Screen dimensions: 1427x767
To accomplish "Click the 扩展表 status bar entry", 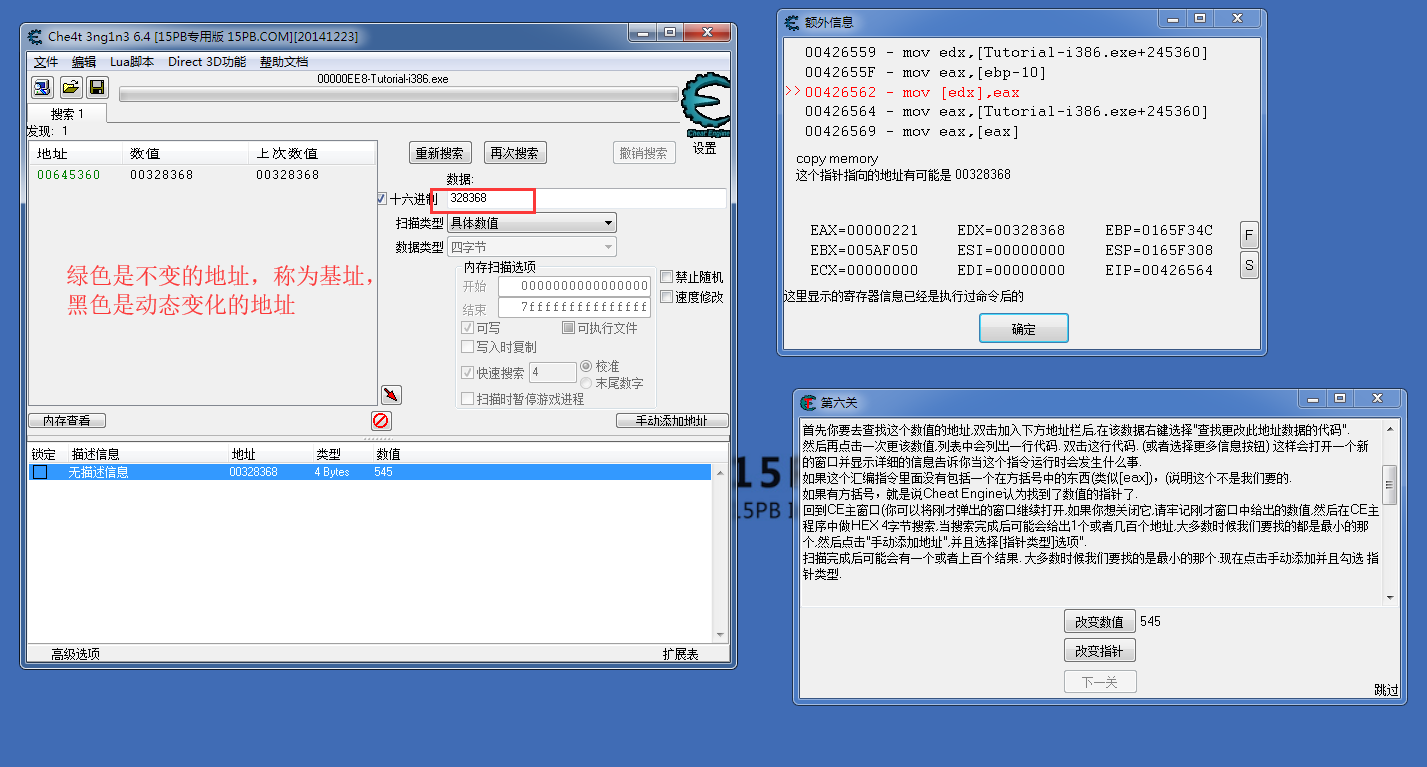I will pos(680,654).
